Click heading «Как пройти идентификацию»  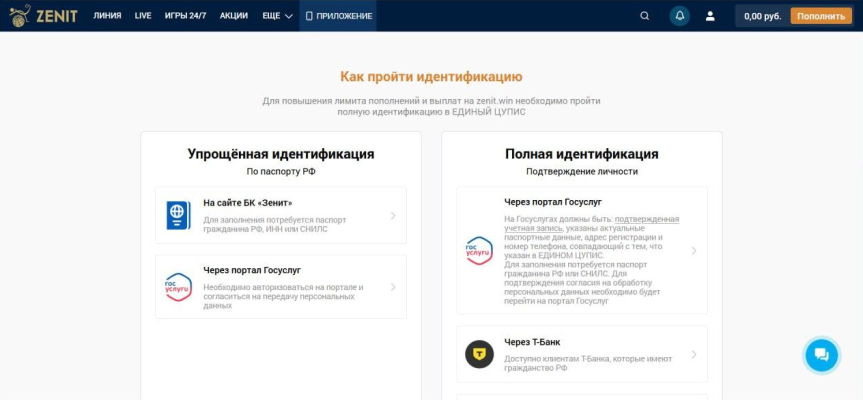pos(431,76)
